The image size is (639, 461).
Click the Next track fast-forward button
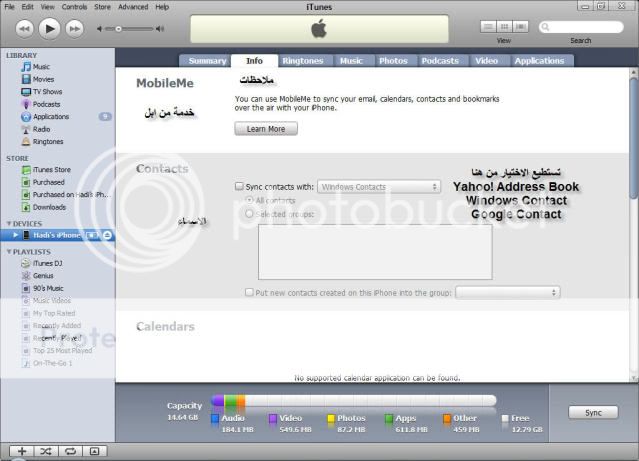(75, 29)
